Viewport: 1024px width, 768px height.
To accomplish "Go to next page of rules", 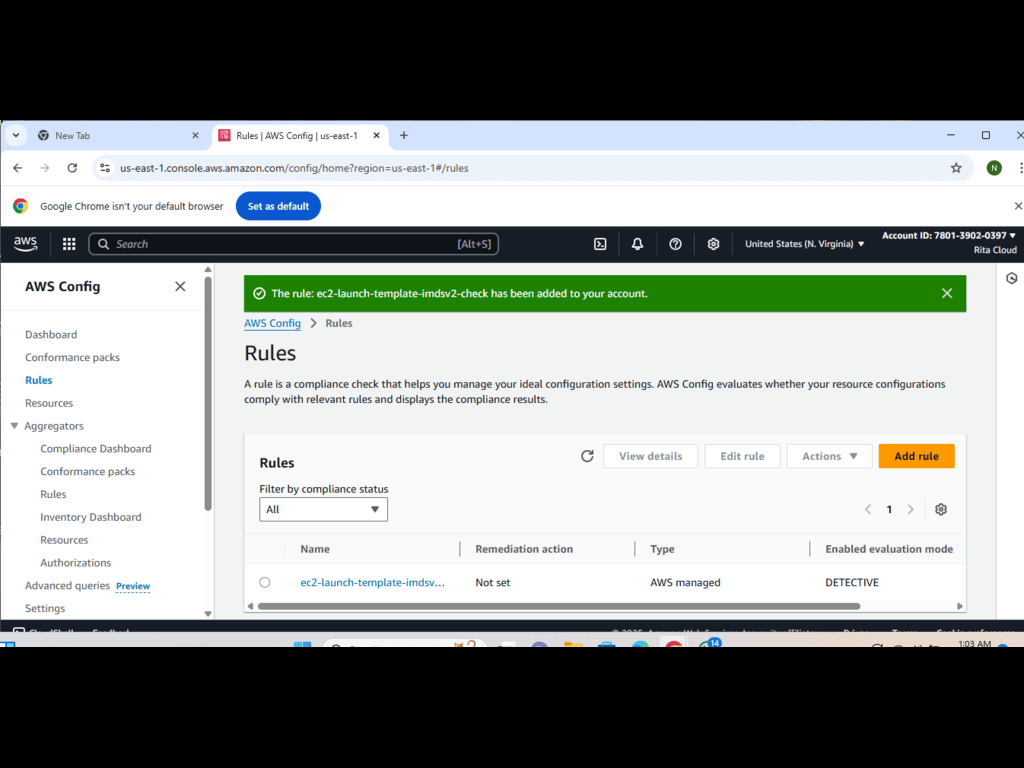I will (x=910, y=509).
